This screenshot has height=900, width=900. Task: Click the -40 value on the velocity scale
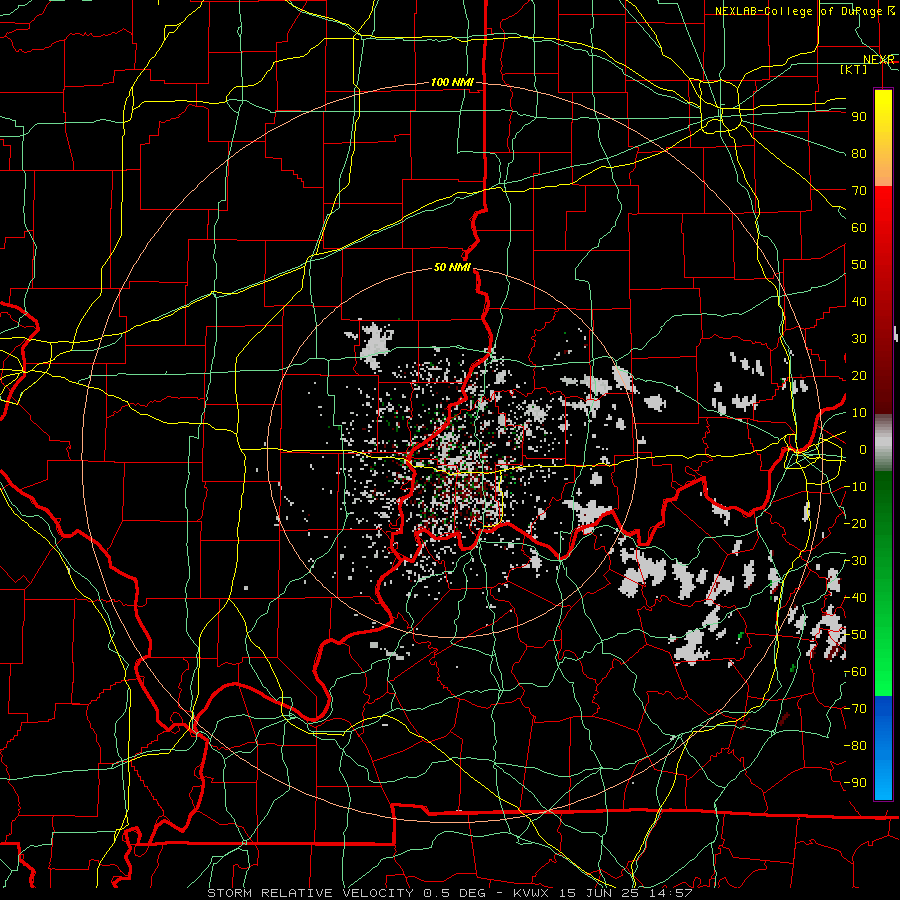(x=855, y=598)
